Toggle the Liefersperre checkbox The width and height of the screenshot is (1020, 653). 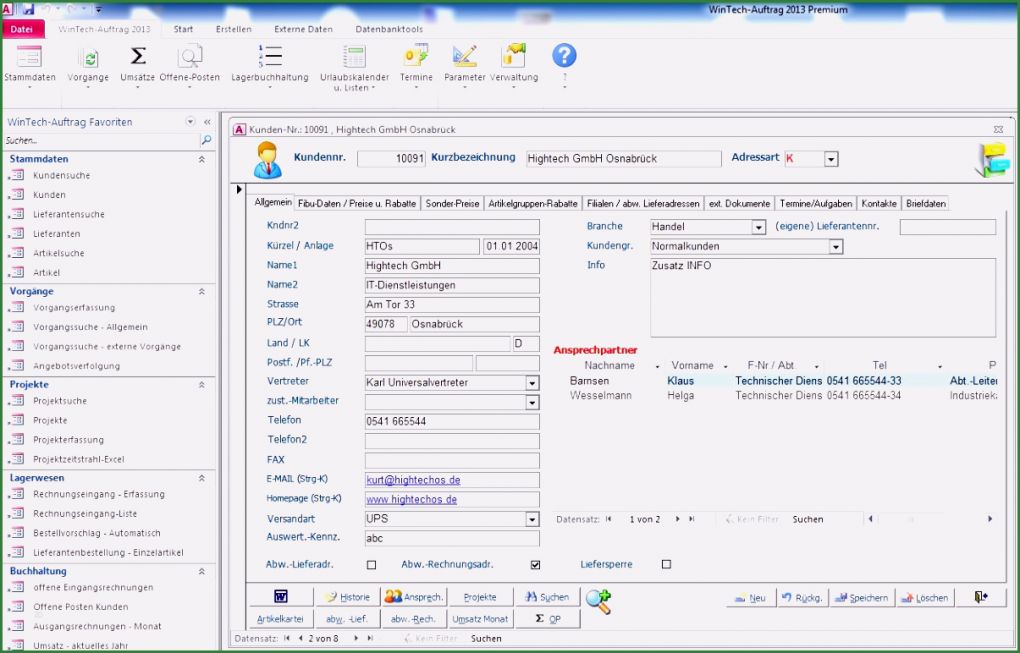pos(665,564)
